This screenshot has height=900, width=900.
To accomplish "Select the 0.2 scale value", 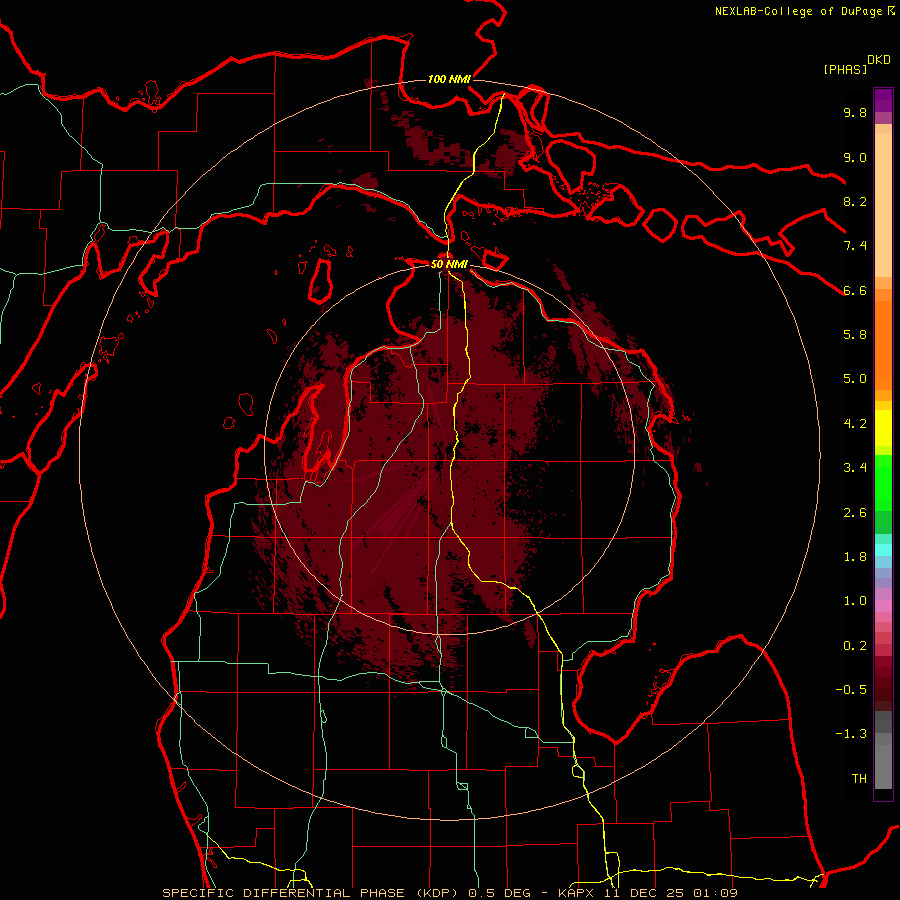I will point(855,646).
